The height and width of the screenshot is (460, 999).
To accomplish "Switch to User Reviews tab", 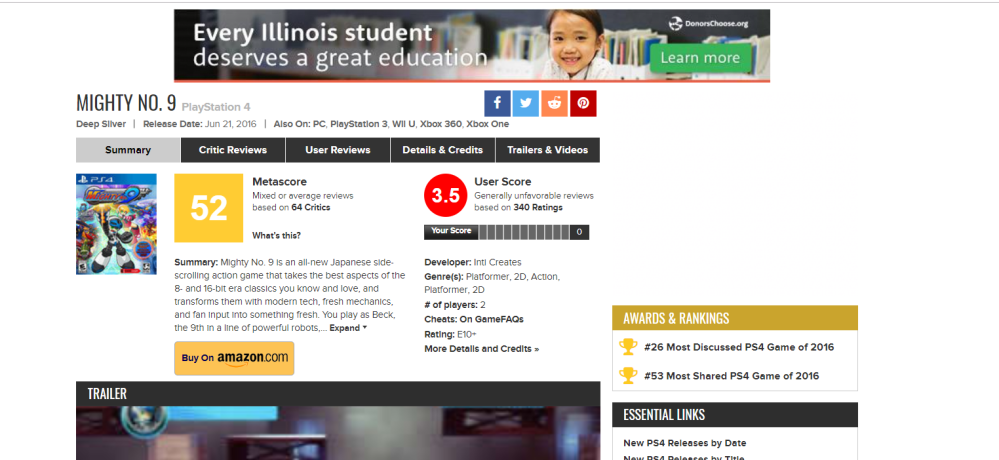I will 338,150.
